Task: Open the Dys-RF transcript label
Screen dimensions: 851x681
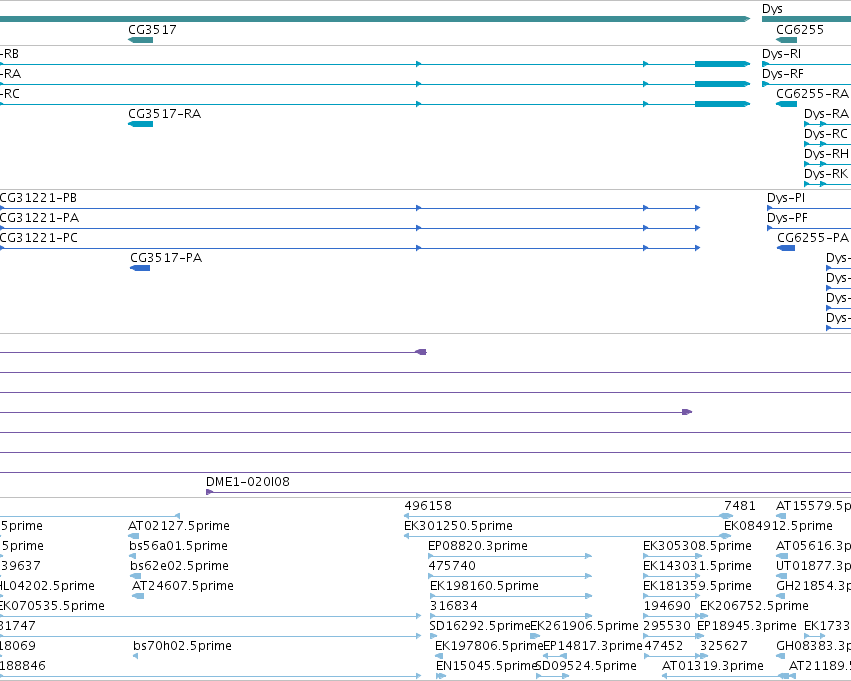Action: [783, 74]
